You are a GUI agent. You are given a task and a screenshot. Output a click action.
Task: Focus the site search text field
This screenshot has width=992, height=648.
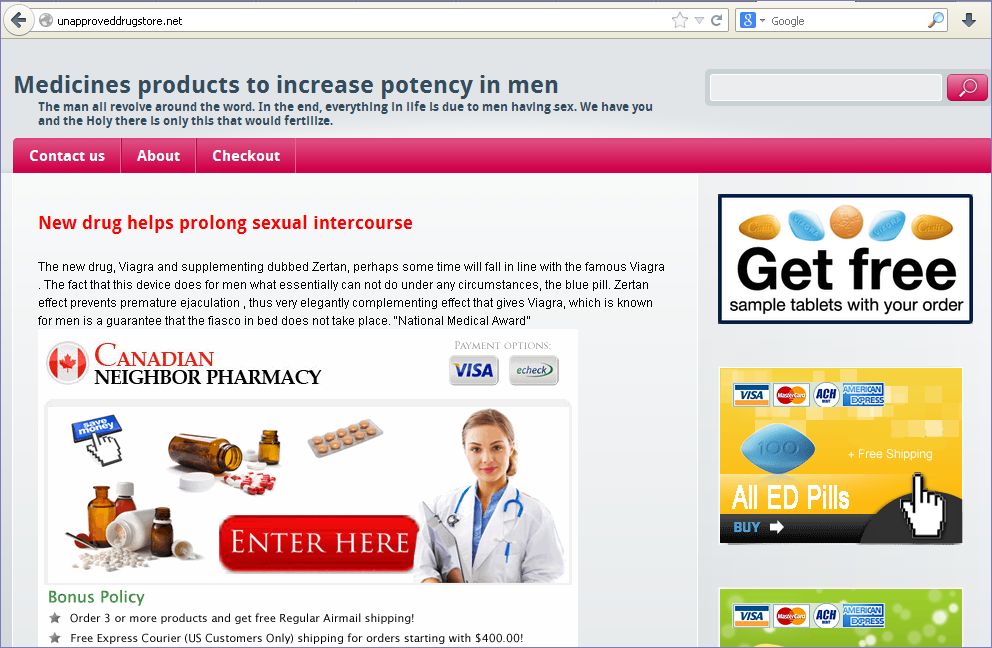point(826,87)
